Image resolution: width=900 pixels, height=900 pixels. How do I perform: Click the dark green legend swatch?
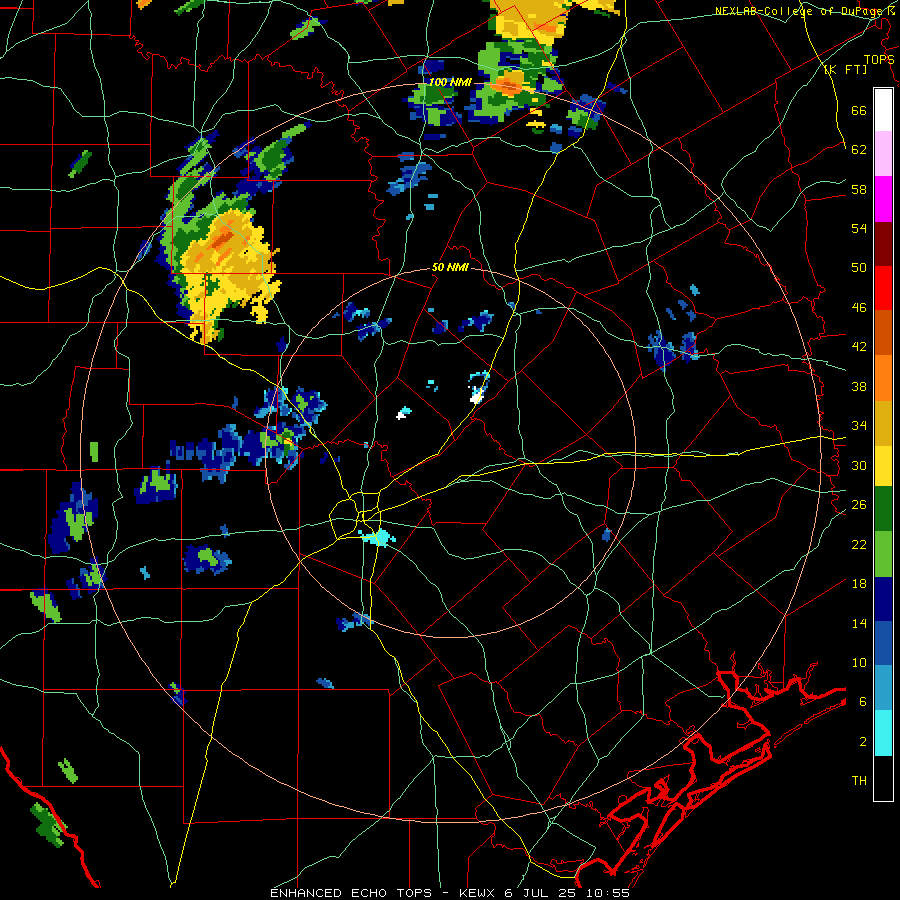883,509
